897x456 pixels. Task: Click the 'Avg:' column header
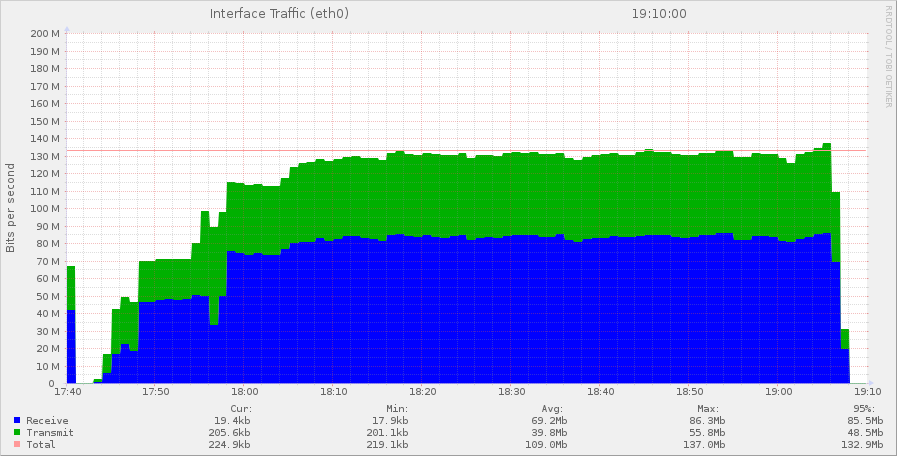click(x=553, y=408)
